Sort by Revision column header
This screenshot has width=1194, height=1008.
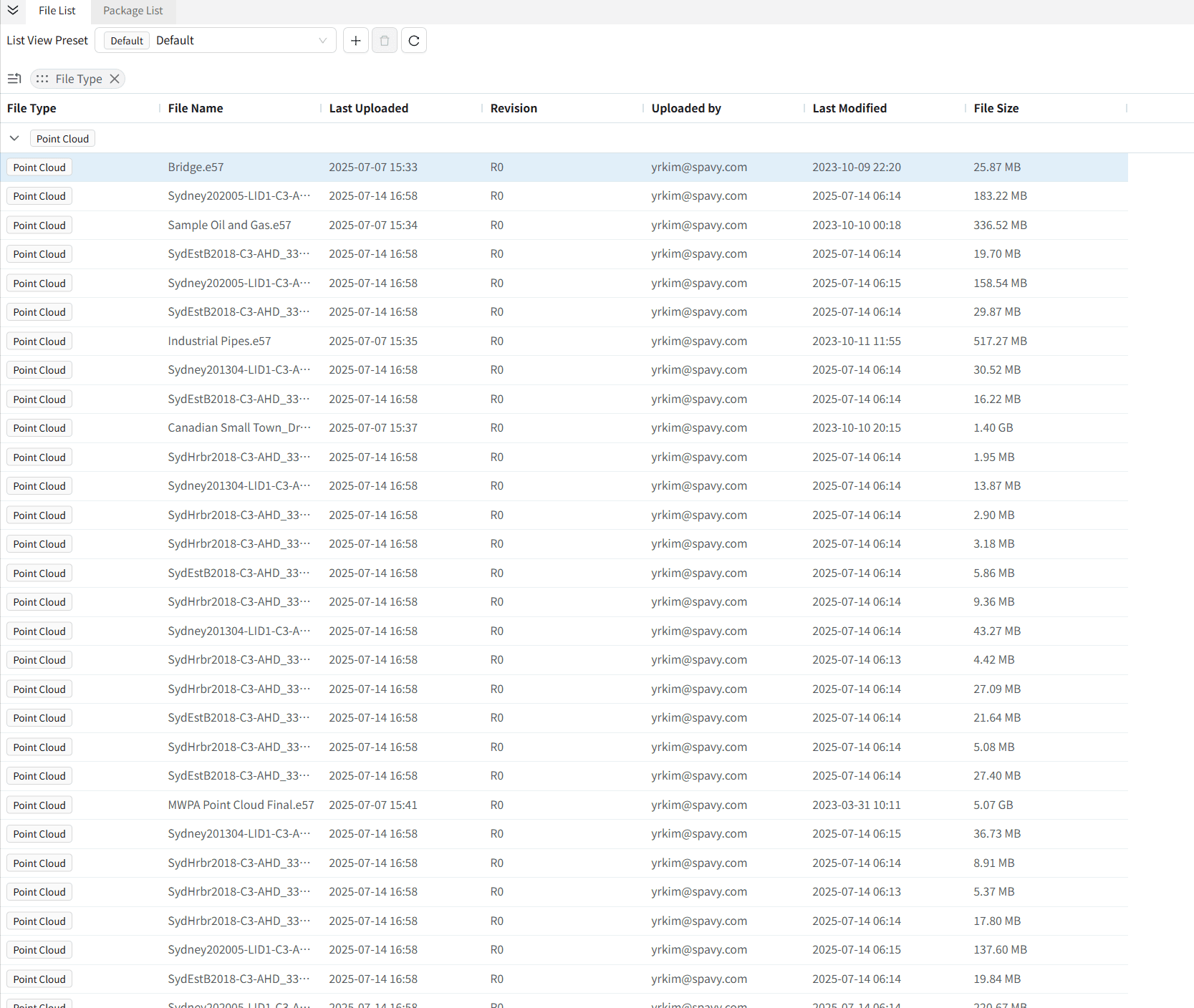pyautogui.click(x=514, y=108)
